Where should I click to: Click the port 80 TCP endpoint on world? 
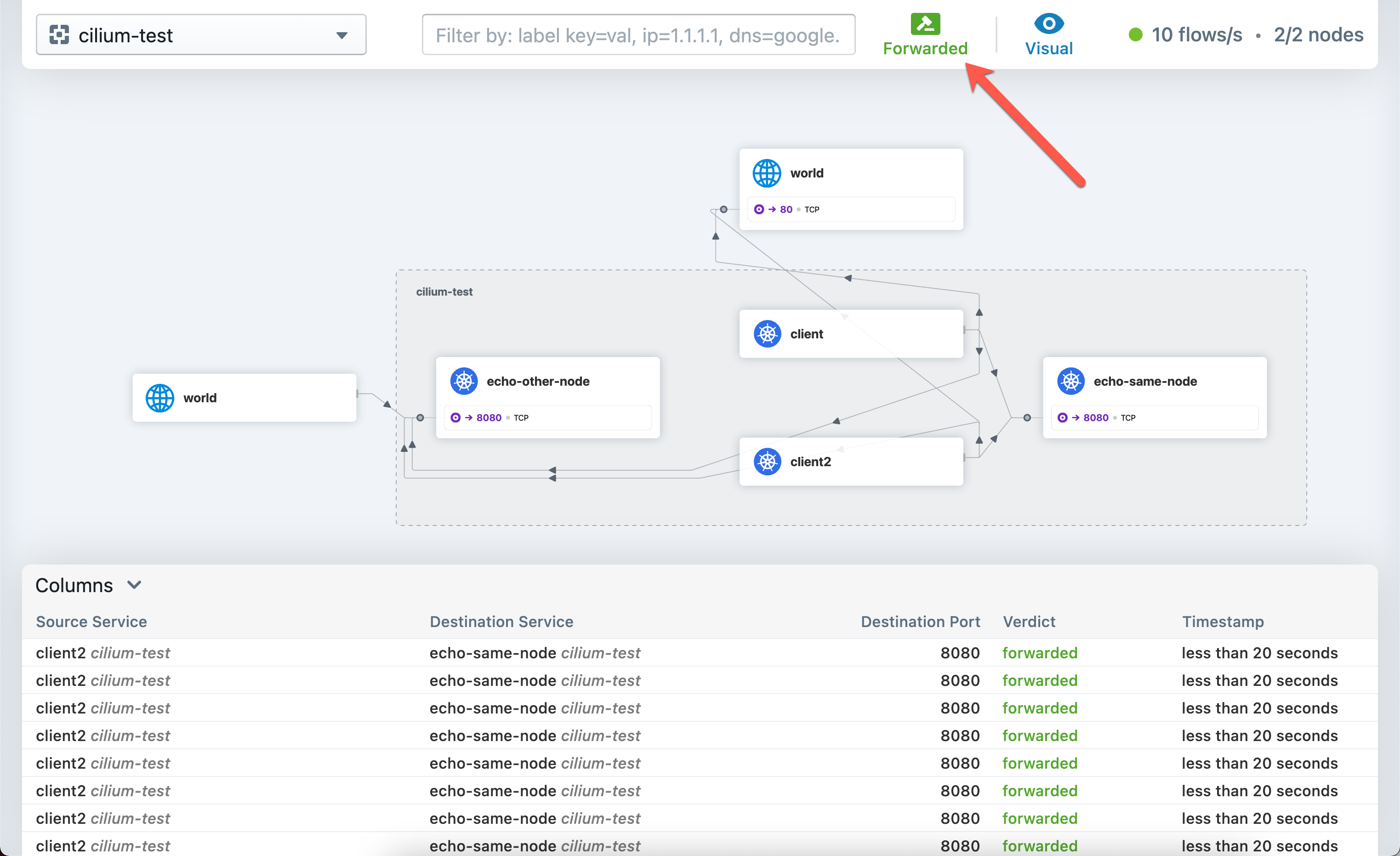(x=787, y=210)
